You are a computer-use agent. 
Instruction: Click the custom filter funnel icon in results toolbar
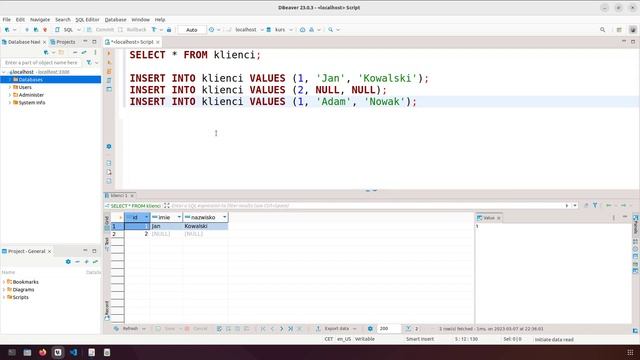595,205
